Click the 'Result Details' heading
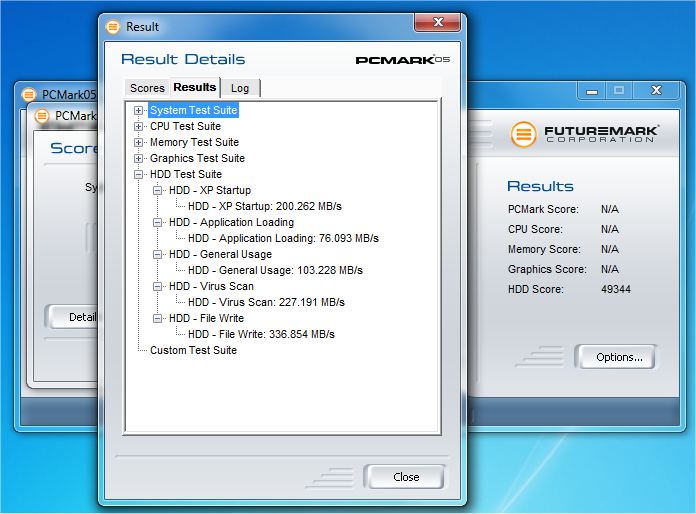Screen dimensions: 696x514 tap(183, 59)
